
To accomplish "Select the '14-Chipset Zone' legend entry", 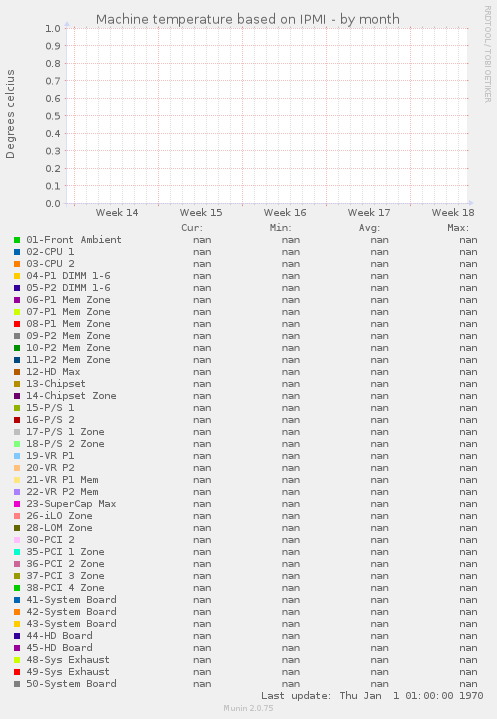I will [71, 395].
